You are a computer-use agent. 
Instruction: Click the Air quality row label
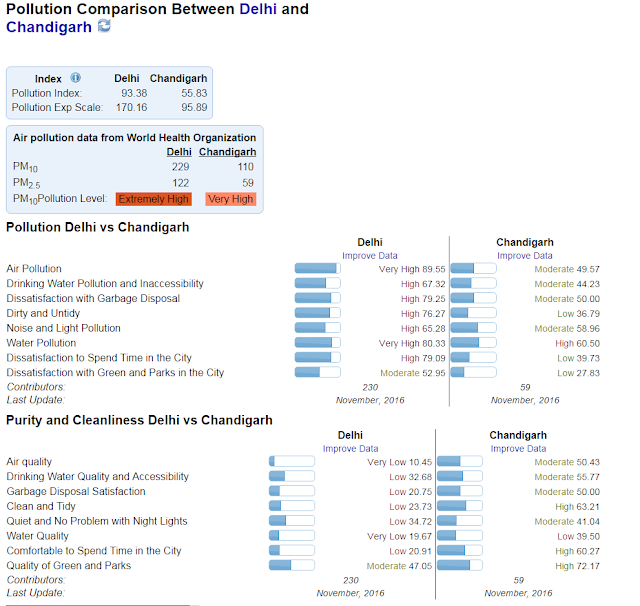pos(29,462)
